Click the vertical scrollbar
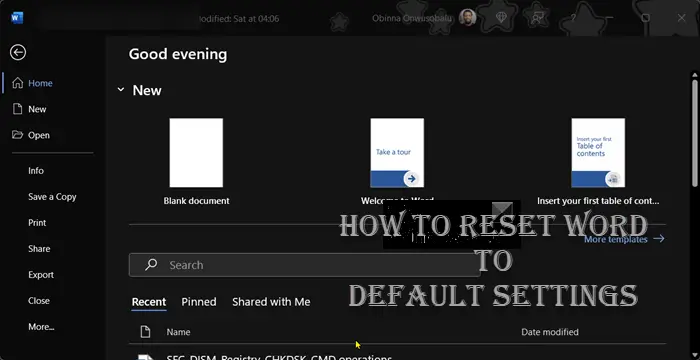This screenshot has width=700, height=360. (x=695, y=133)
